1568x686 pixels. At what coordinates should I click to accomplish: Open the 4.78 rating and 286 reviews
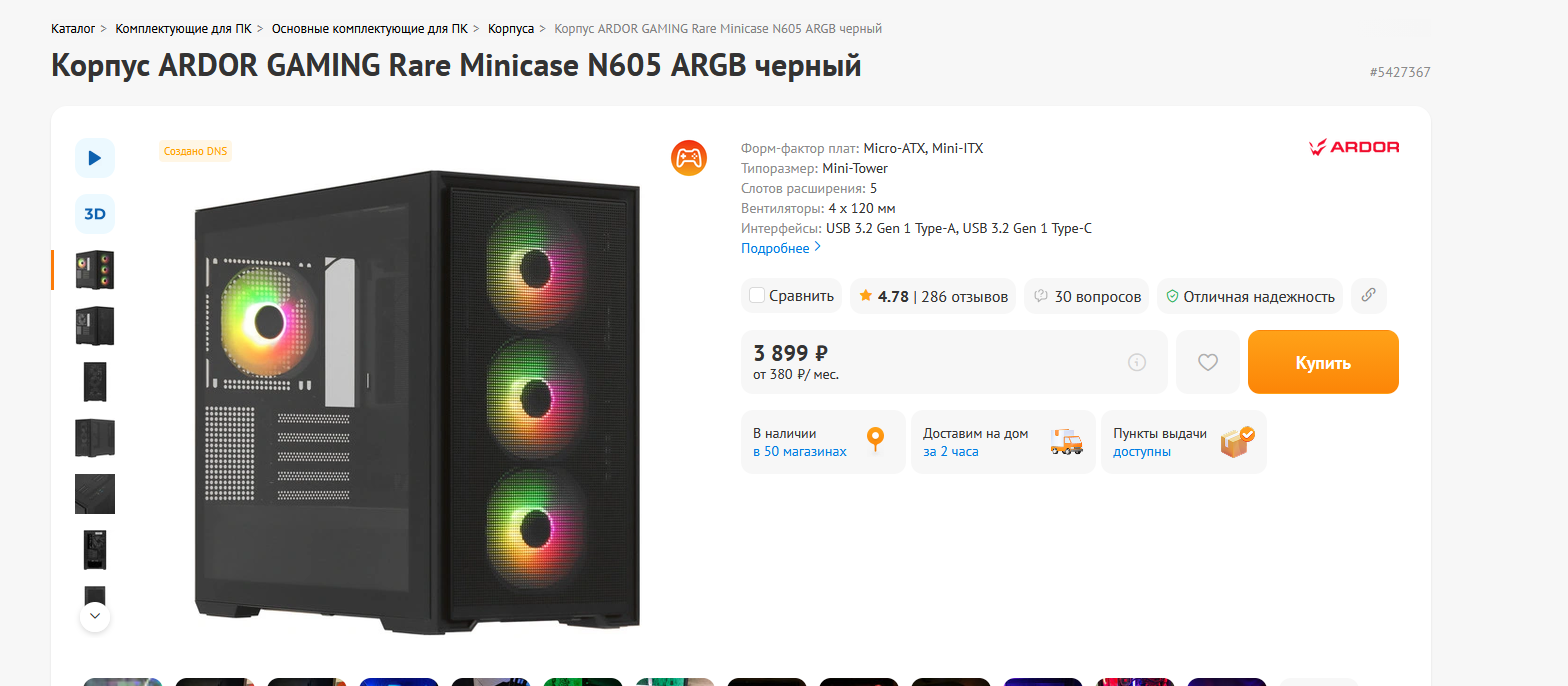point(933,296)
